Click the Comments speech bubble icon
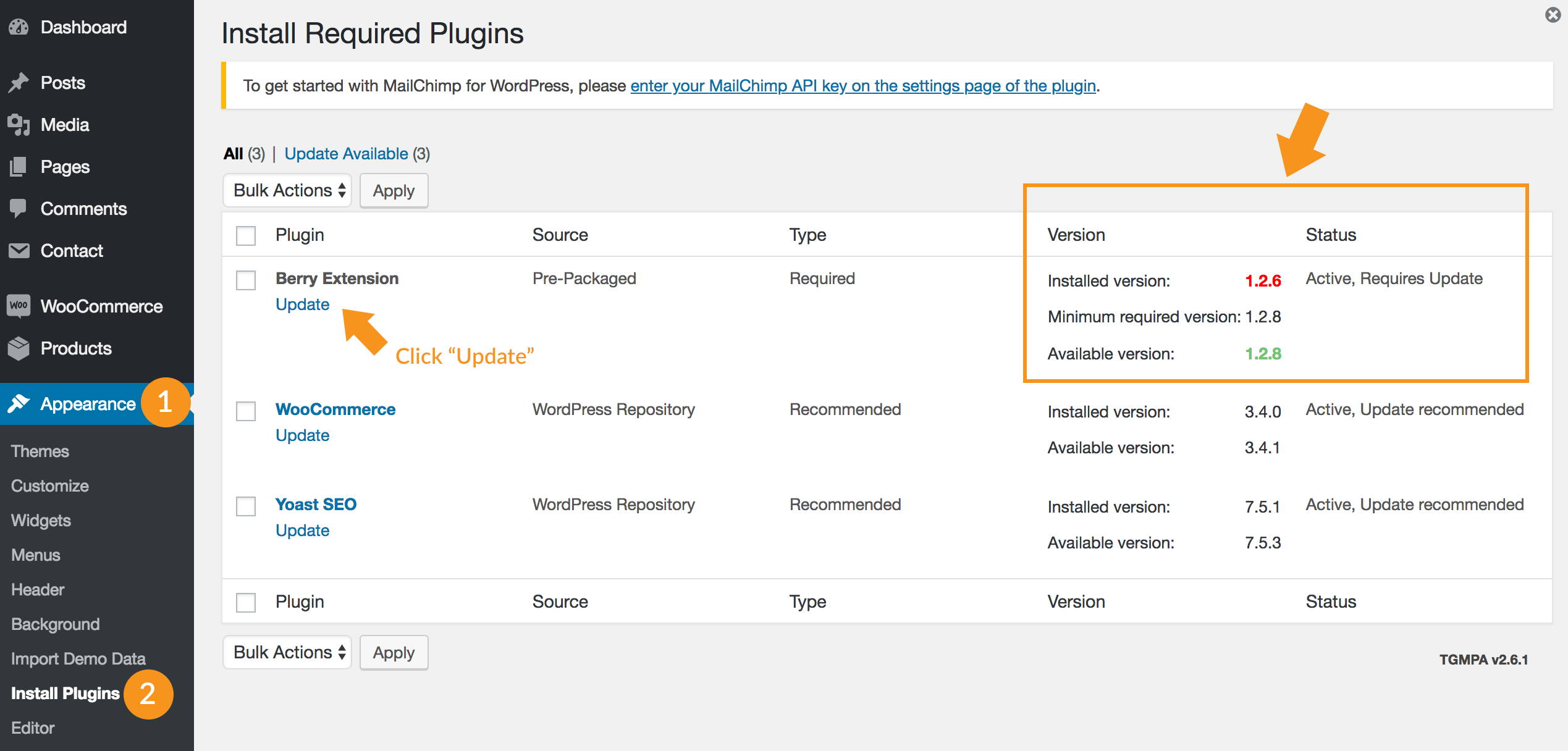Viewport: 1568px width, 751px height. point(19,209)
